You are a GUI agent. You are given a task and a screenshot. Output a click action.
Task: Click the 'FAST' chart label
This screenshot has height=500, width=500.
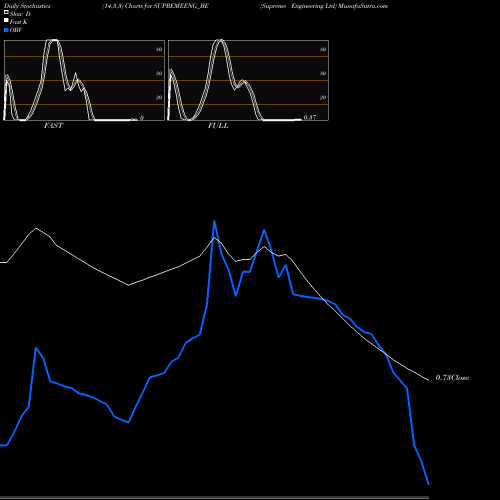click(x=53, y=125)
